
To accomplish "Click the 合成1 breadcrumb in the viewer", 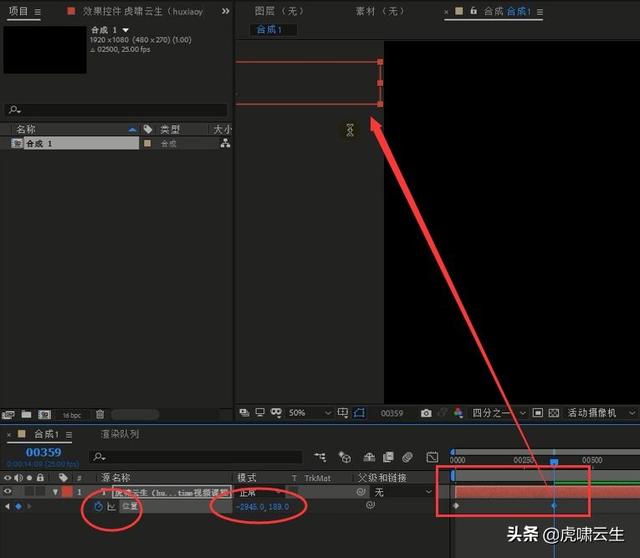I will point(269,30).
